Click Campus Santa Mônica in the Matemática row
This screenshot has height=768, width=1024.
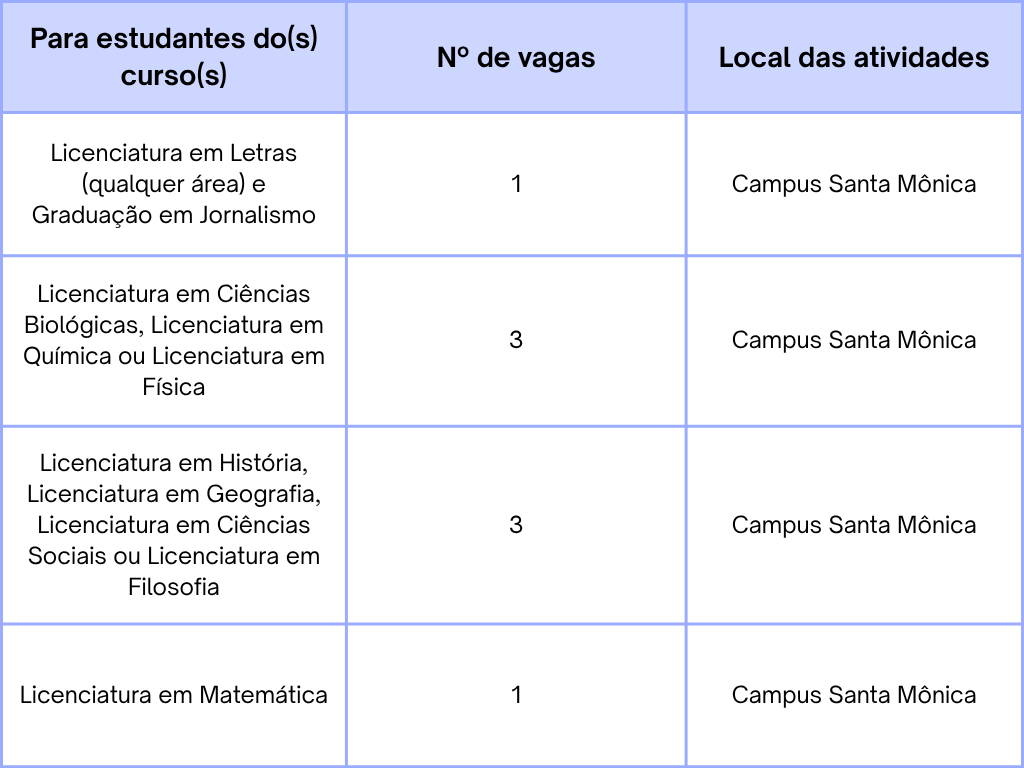(854, 694)
